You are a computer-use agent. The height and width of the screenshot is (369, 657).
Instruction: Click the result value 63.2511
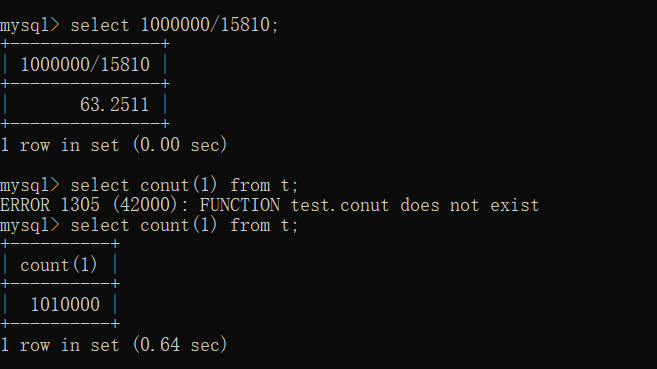(x=114, y=105)
